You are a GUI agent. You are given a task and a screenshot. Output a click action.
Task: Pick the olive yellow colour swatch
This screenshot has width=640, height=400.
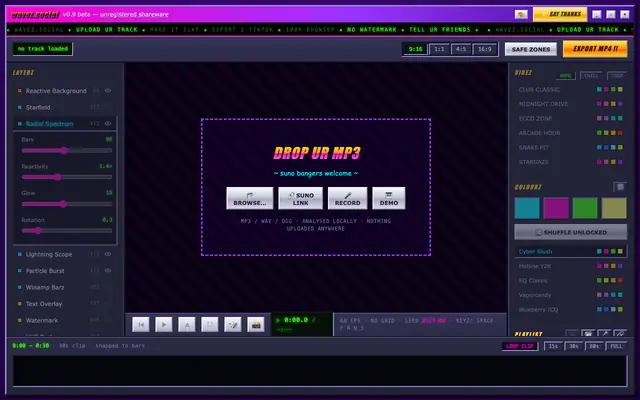point(614,208)
